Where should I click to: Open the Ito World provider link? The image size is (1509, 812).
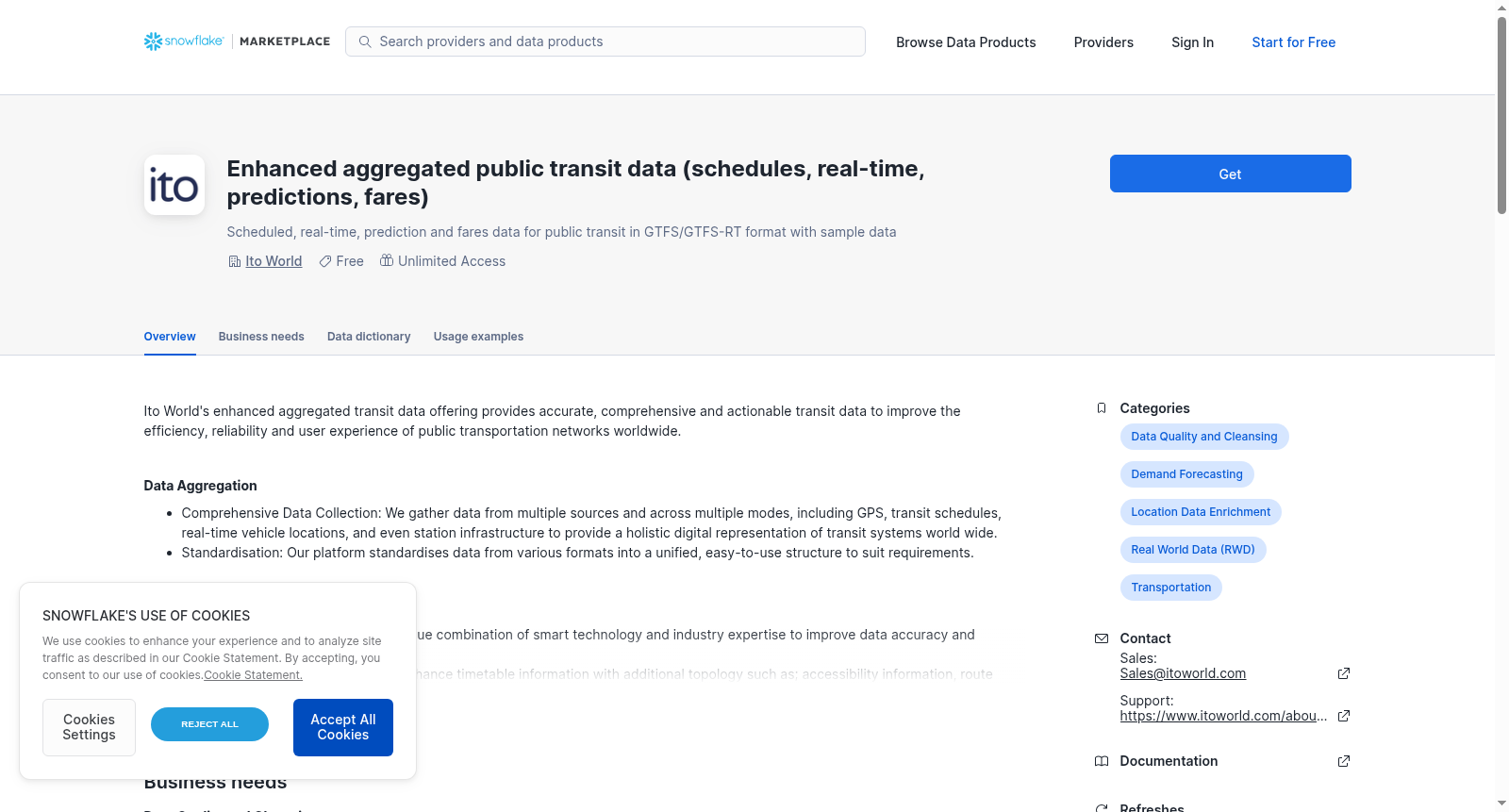[274, 261]
